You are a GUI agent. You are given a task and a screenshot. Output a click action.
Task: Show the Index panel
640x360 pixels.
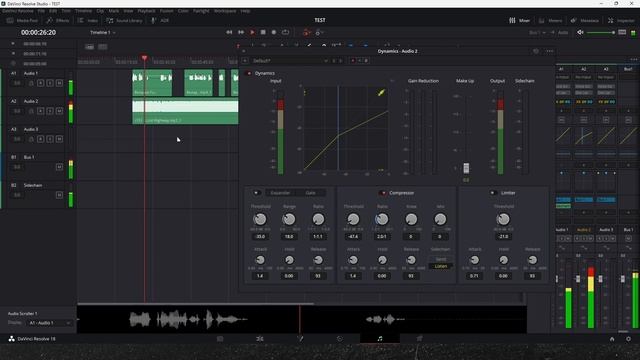pyautogui.click(x=88, y=20)
